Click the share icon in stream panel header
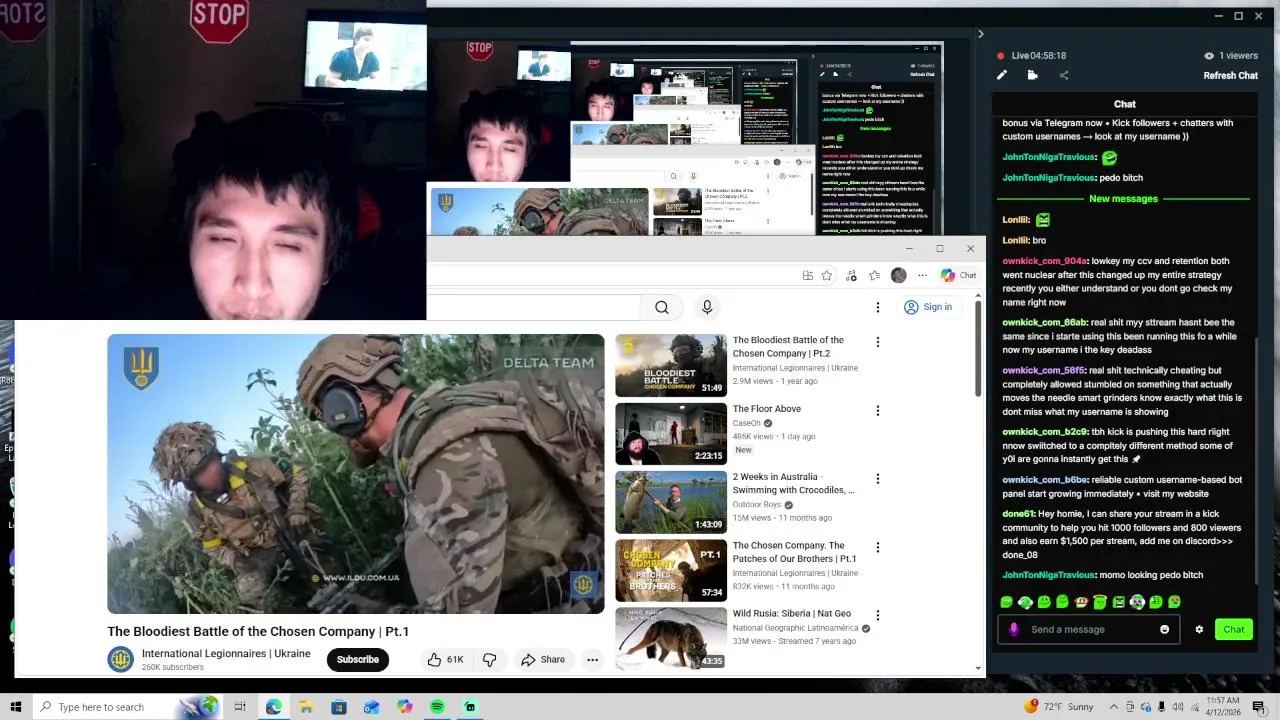 click(1064, 75)
